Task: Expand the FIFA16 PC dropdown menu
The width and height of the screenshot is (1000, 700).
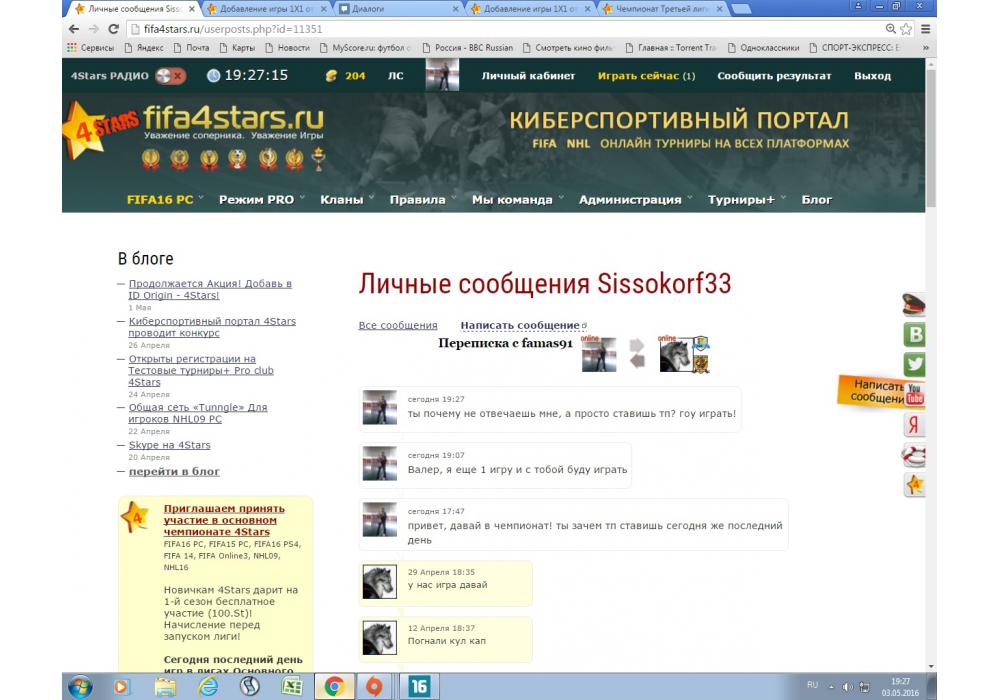Action: coord(164,199)
